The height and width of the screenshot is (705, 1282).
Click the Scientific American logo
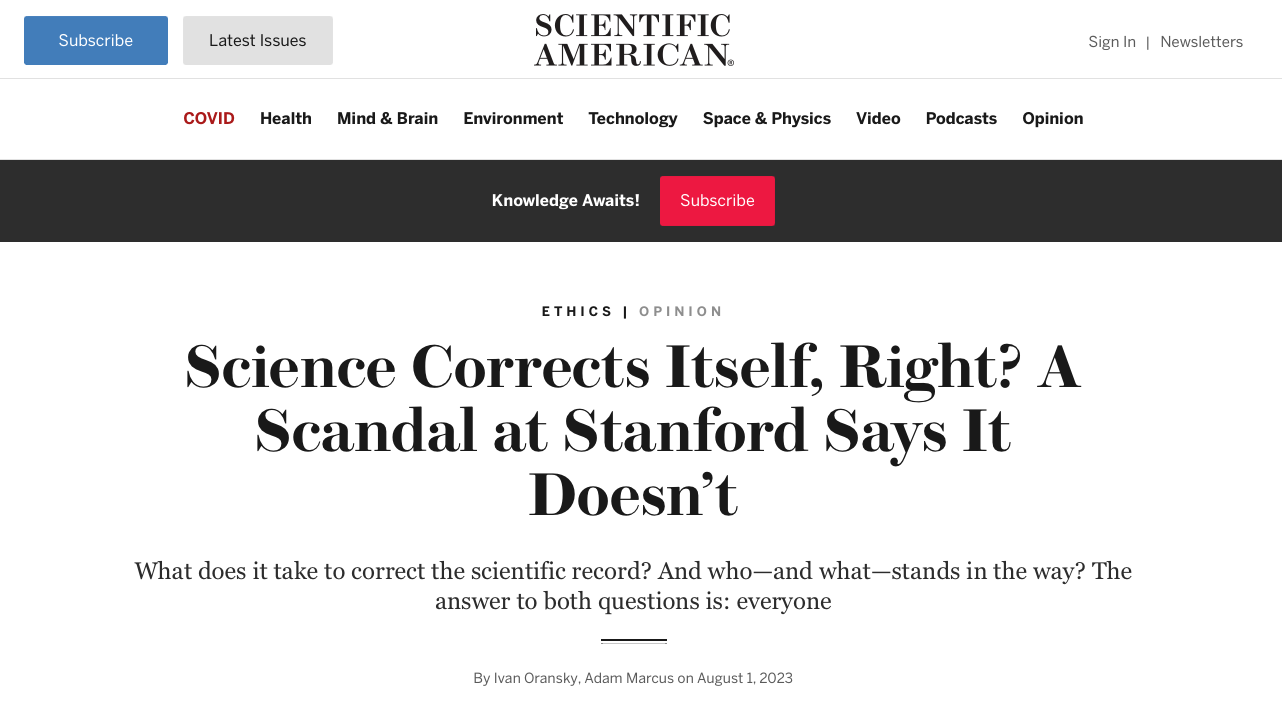click(x=634, y=40)
